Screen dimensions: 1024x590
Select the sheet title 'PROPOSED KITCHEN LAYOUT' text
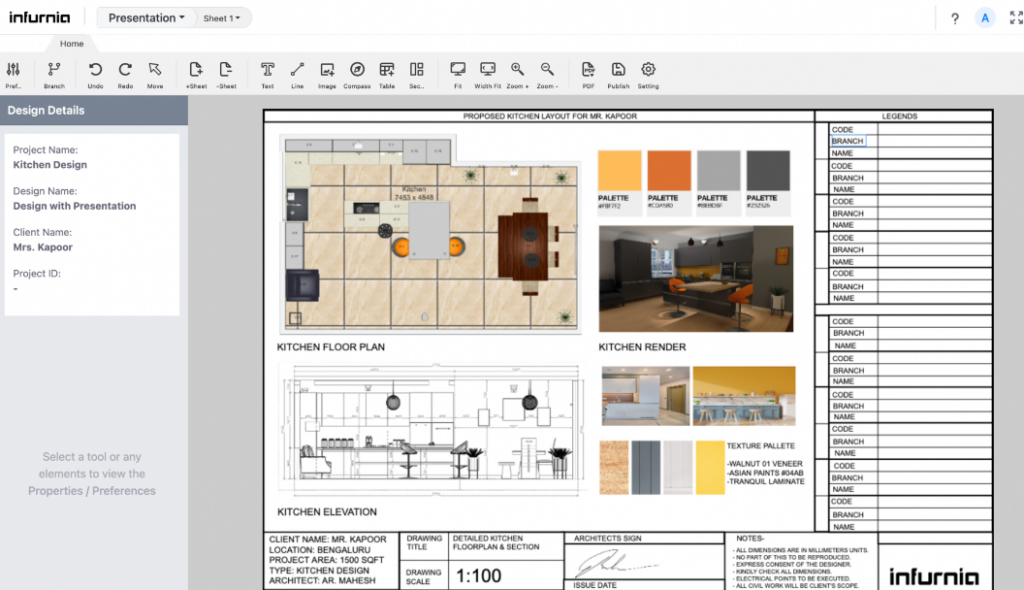coord(550,116)
